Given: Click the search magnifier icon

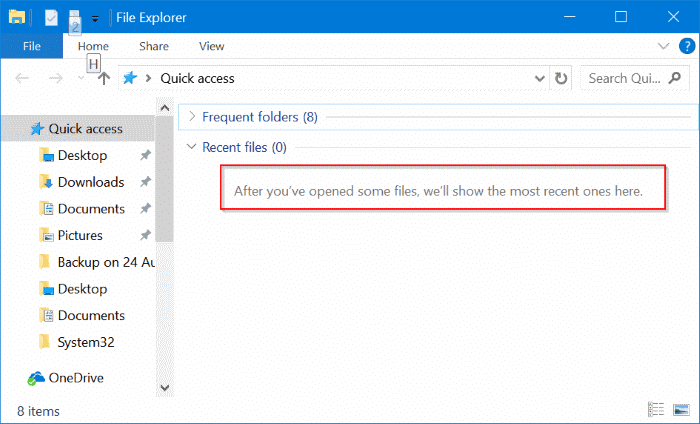Looking at the screenshot, I should click(675, 78).
